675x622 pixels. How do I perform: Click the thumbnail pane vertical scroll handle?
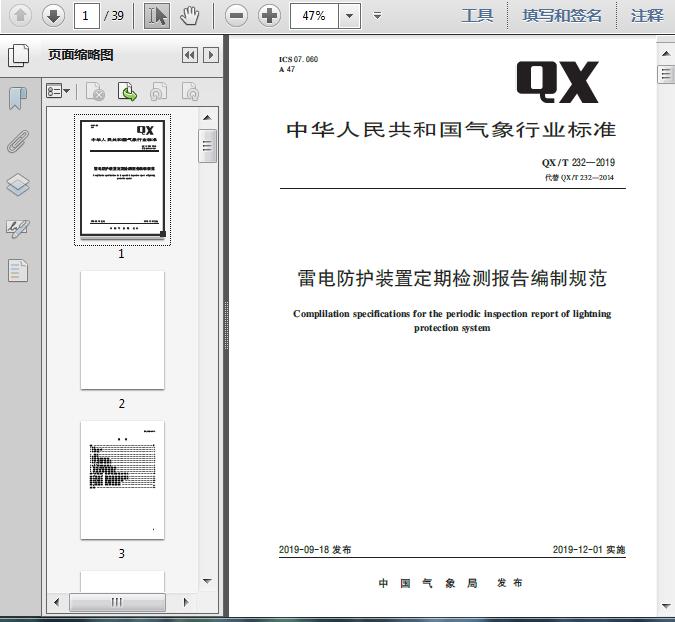point(207,146)
